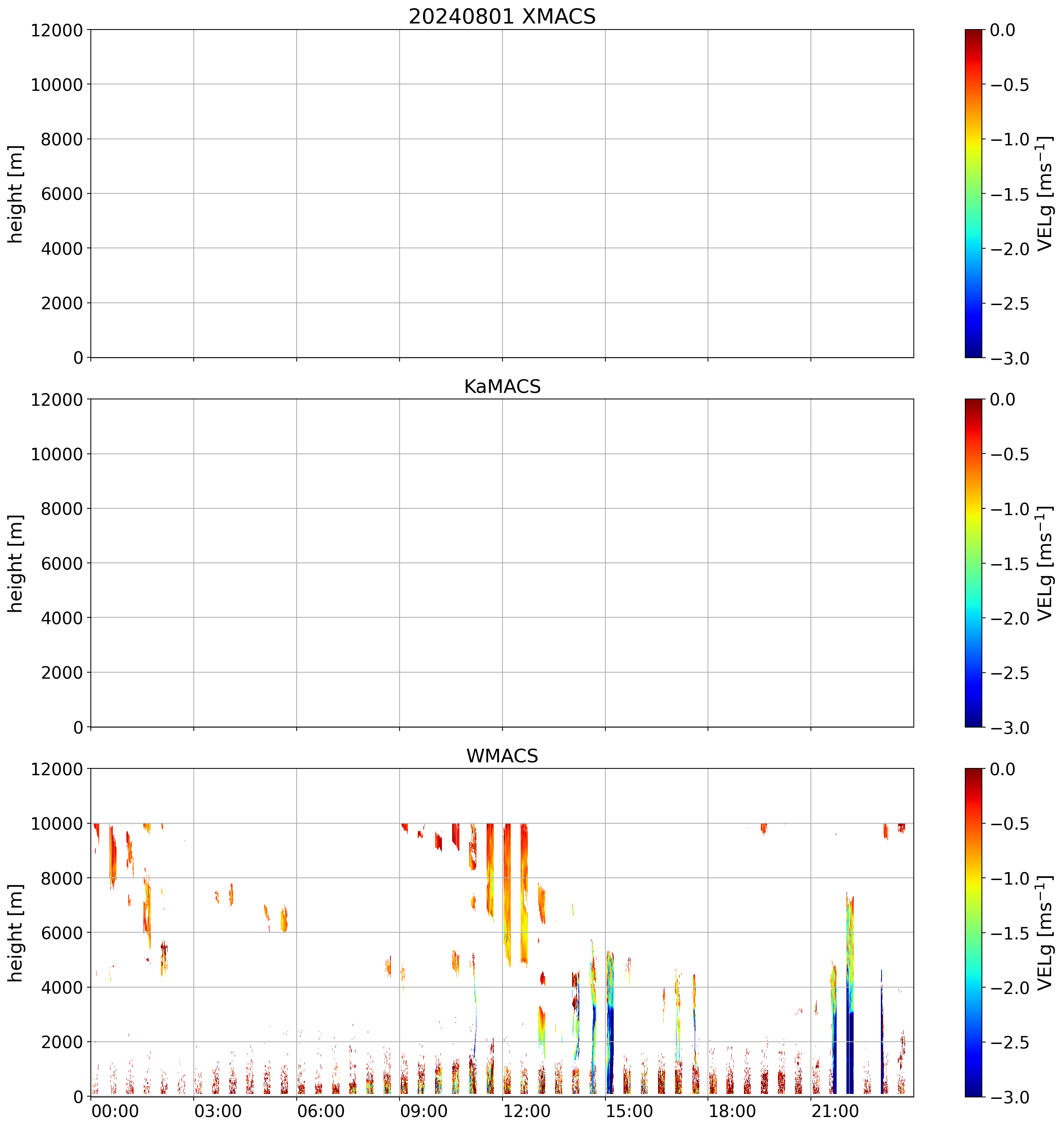Click the WMACS subplot title
Screen dimensions: 1064x1128
coord(502,756)
